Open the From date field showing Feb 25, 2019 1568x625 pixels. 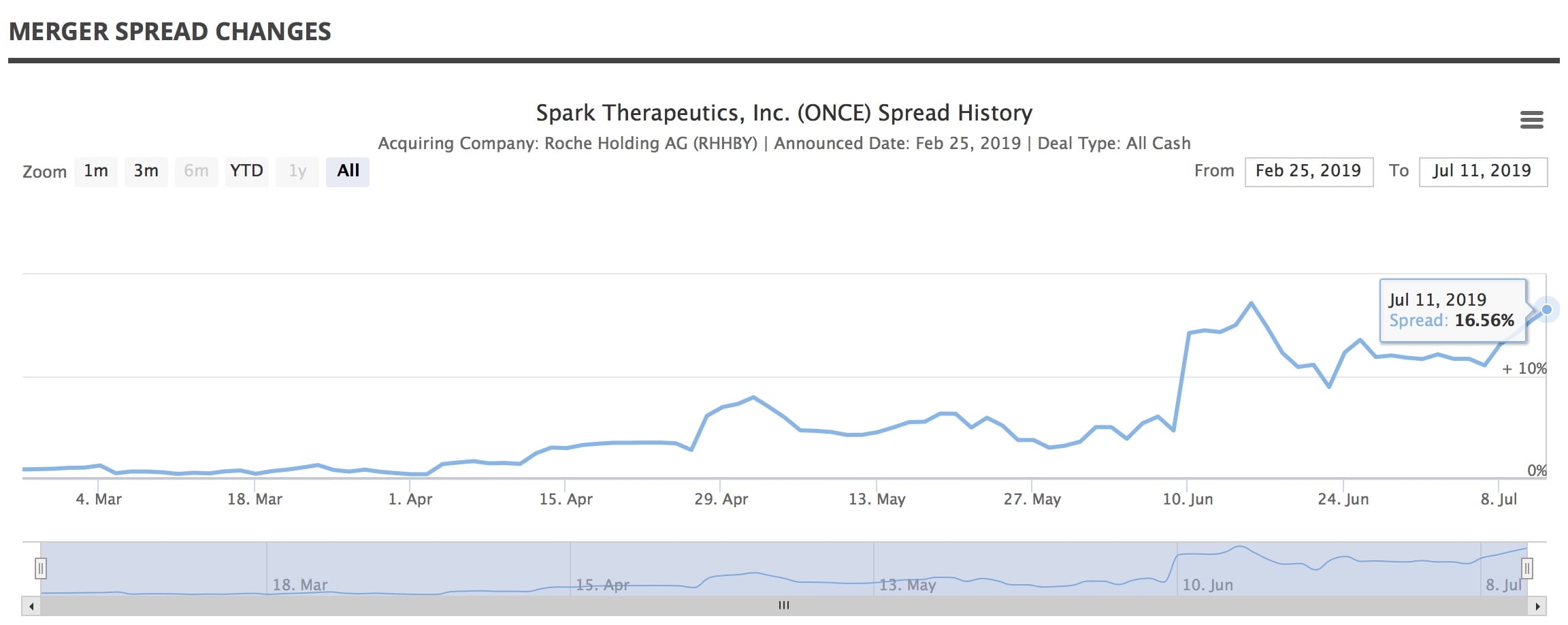(x=1308, y=171)
